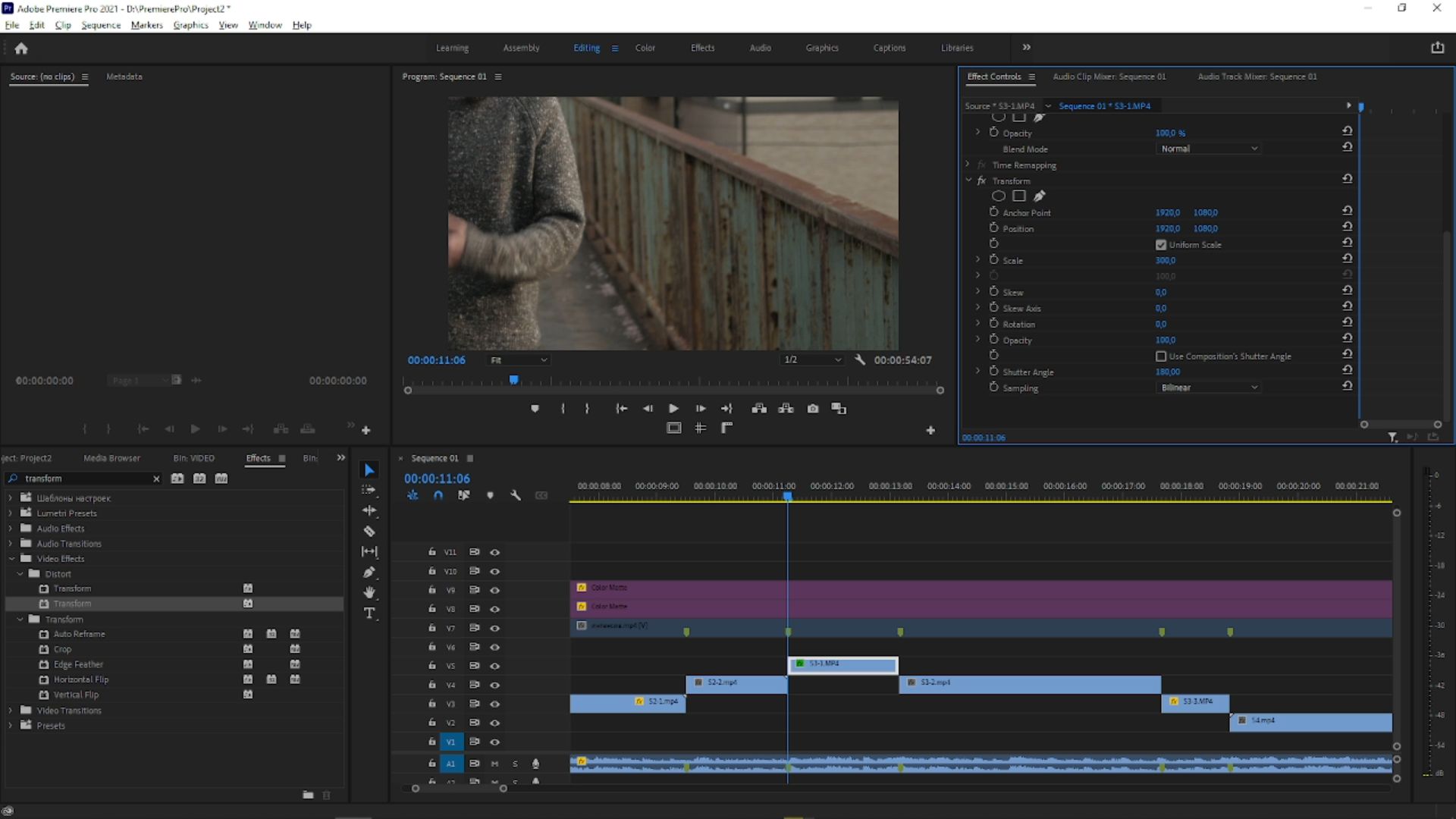Open Program monitor settings wrench
1456x819 pixels.
tap(860, 360)
